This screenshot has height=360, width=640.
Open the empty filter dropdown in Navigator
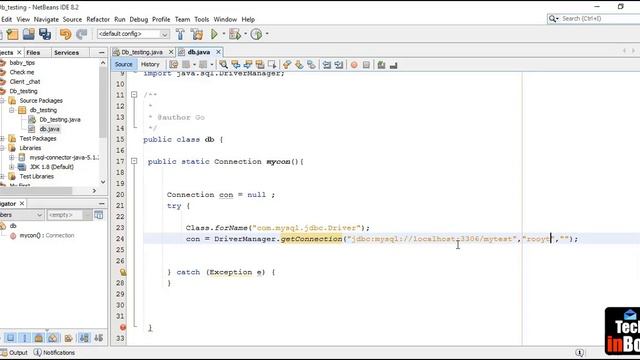click(x=87, y=215)
